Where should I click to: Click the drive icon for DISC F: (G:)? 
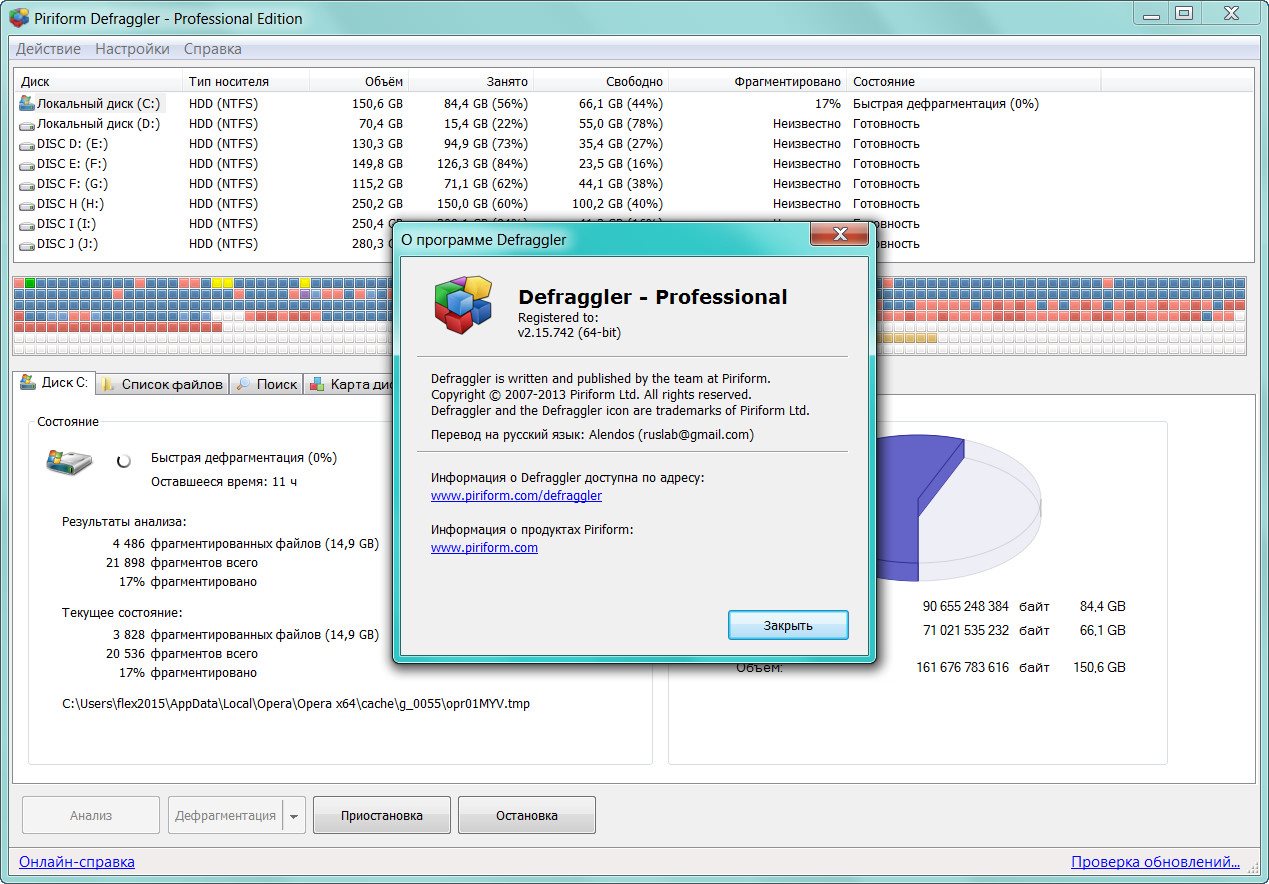pyautogui.click(x=27, y=184)
